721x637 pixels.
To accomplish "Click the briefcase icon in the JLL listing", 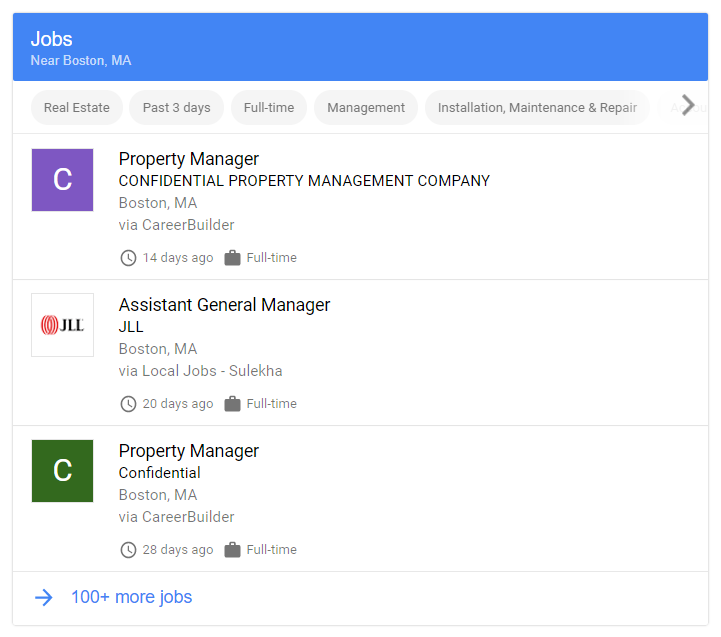I will (233, 404).
